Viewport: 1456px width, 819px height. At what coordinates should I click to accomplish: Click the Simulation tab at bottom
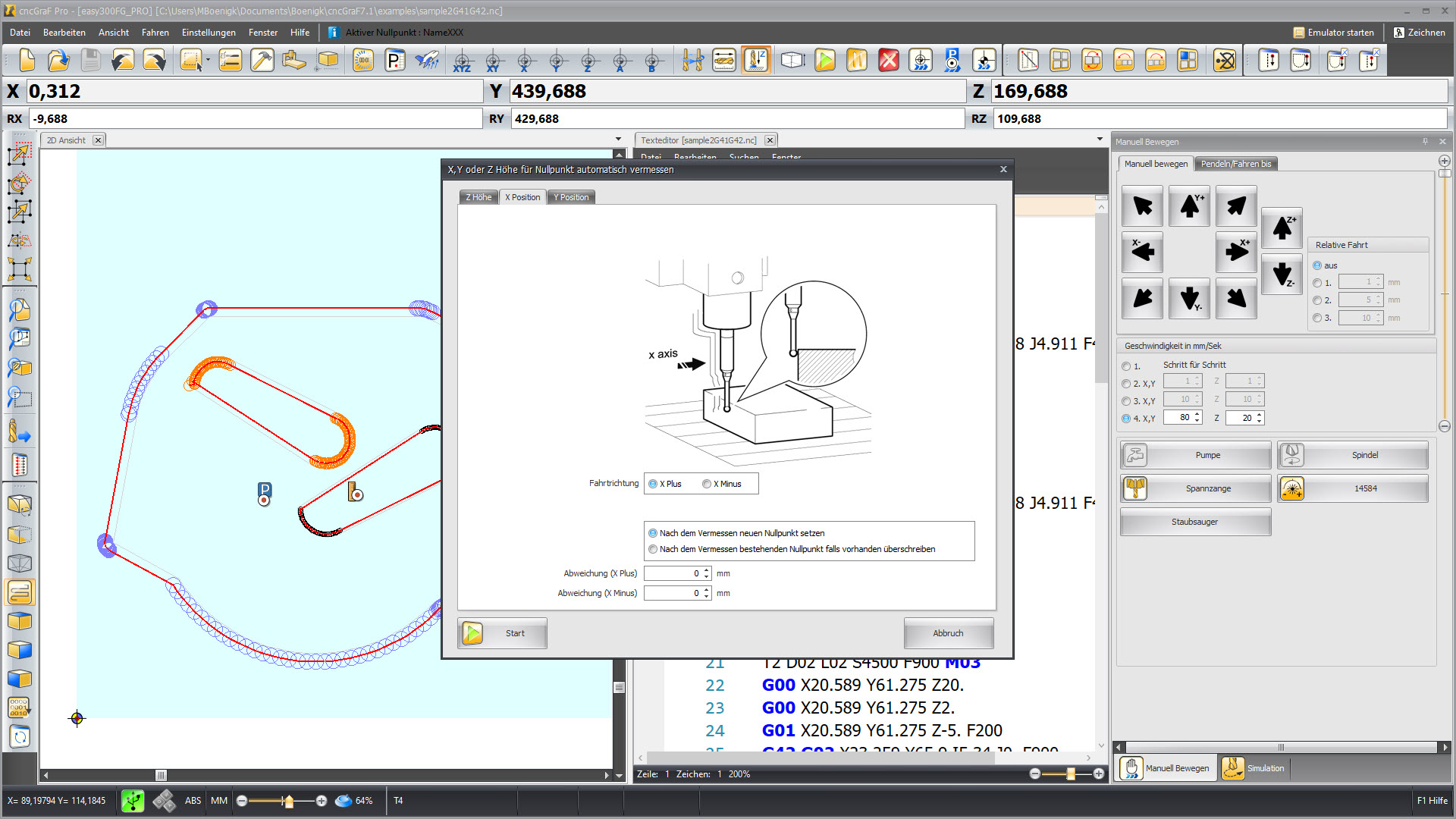pyautogui.click(x=1254, y=768)
